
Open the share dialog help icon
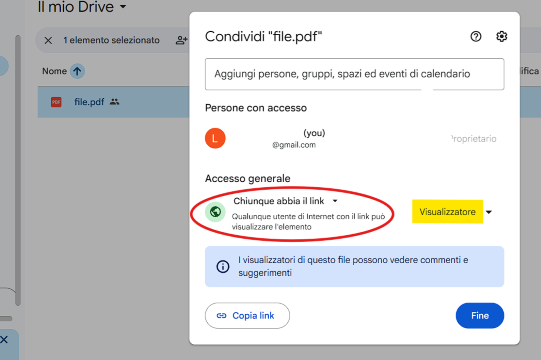[476, 36]
